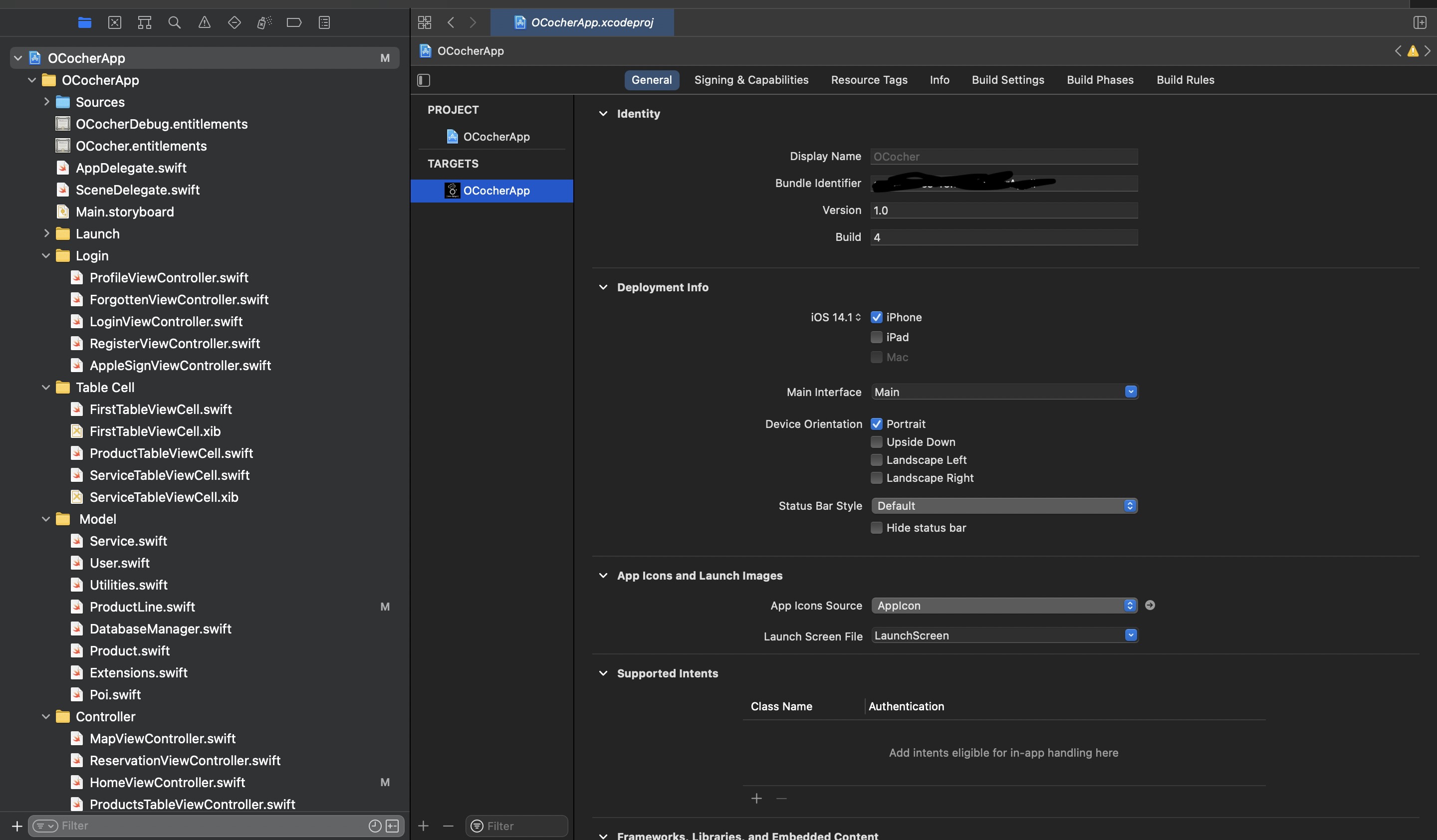Viewport: 1437px width, 840px height.
Task: Open the Debug navigator icon
Action: click(264, 22)
